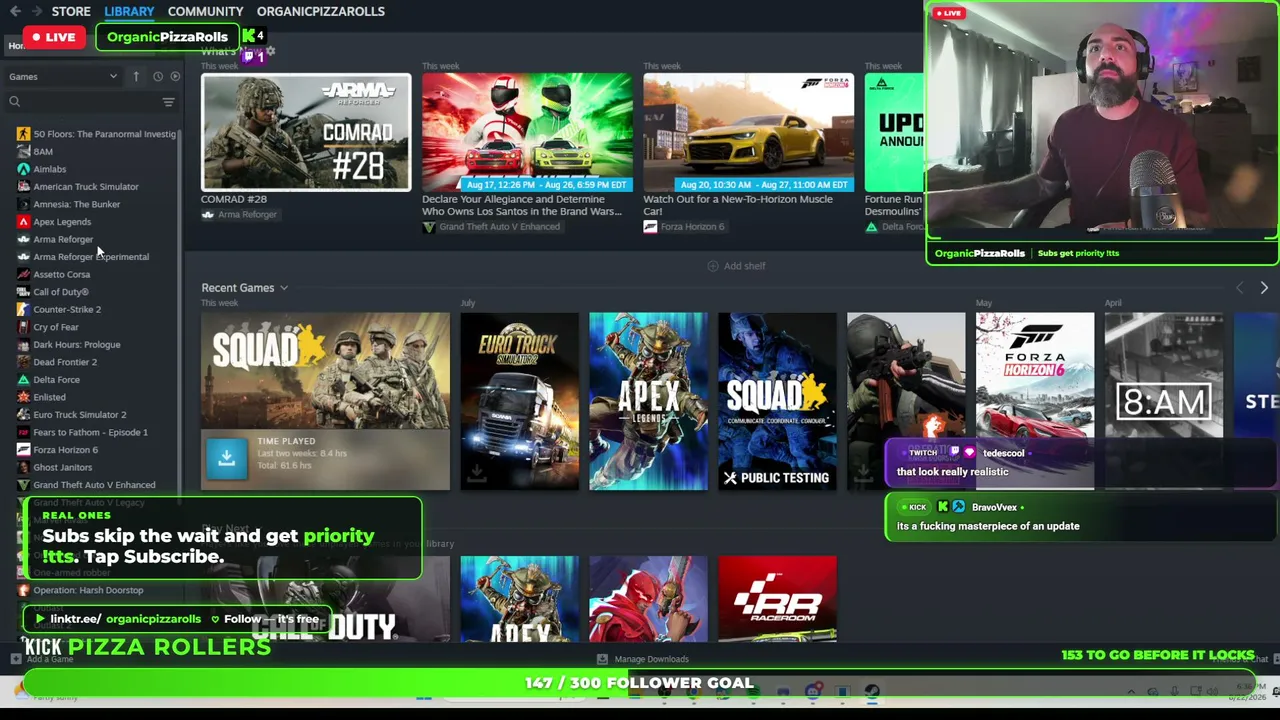1280x720 pixels.
Task: Open the Games collection dropdown
Action: click(63, 76)
